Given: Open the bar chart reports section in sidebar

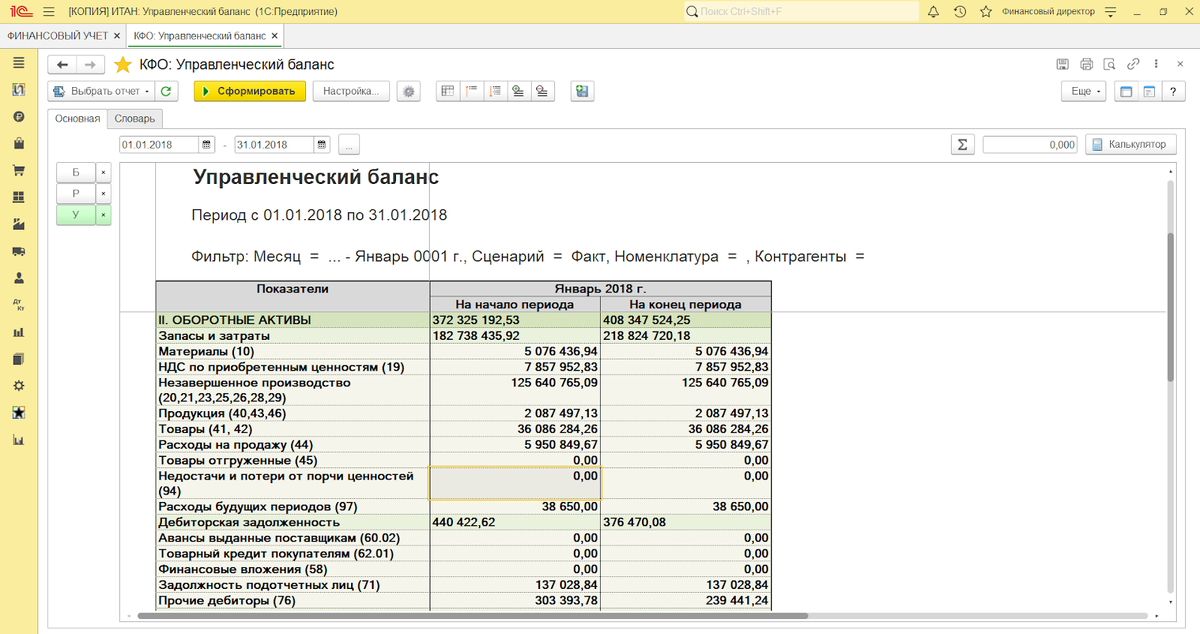Looking at the screenshot, I should coord(18,332).
